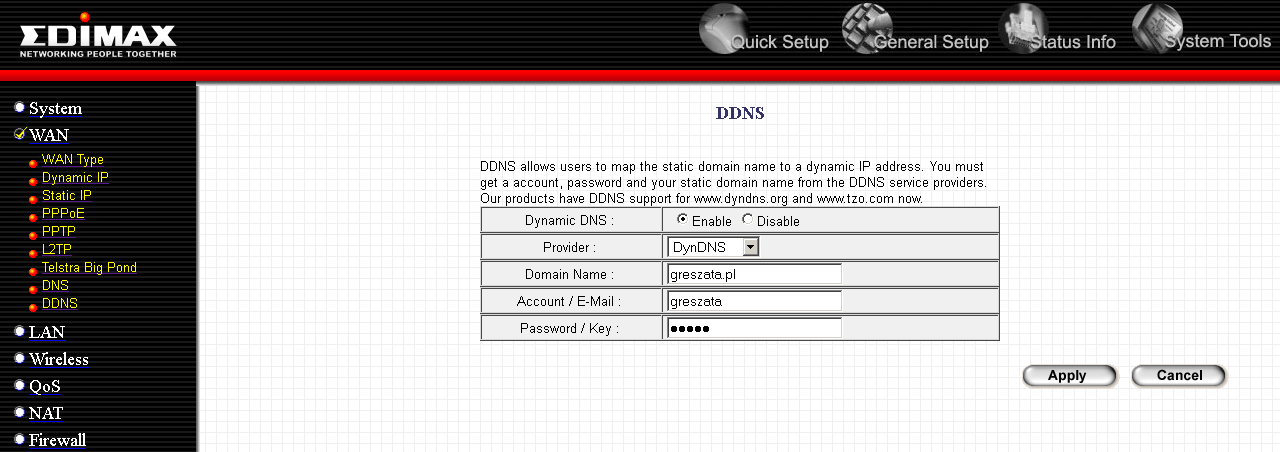Collapse the WAN section in sidebar
The image size is (1280, 452).
click(49, 135)
